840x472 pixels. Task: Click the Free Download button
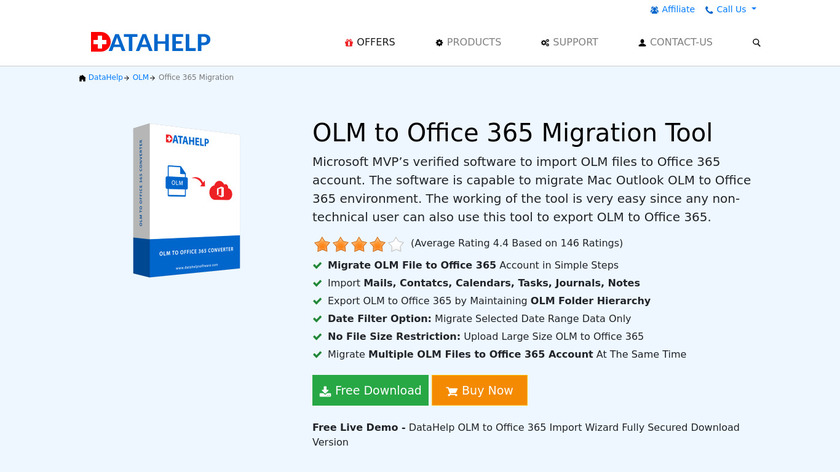tap(370, 390)
